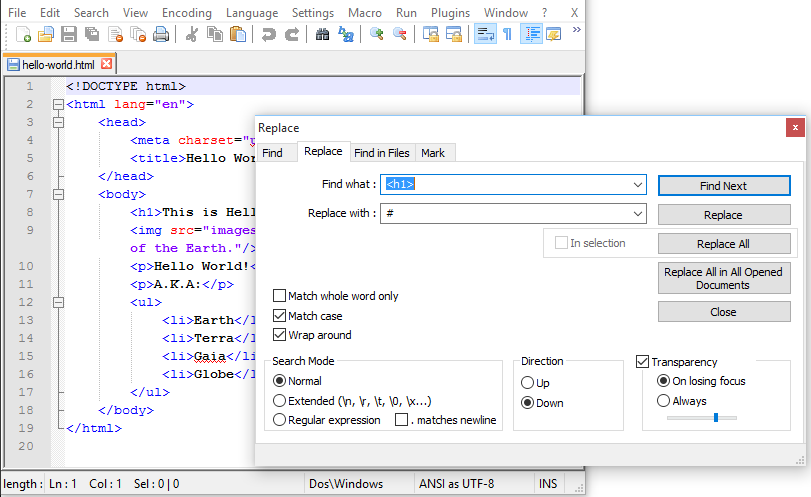Click the Undo arrow icon
The height and width of the screenshot is (497, 811).
click(x=268, y=34)
